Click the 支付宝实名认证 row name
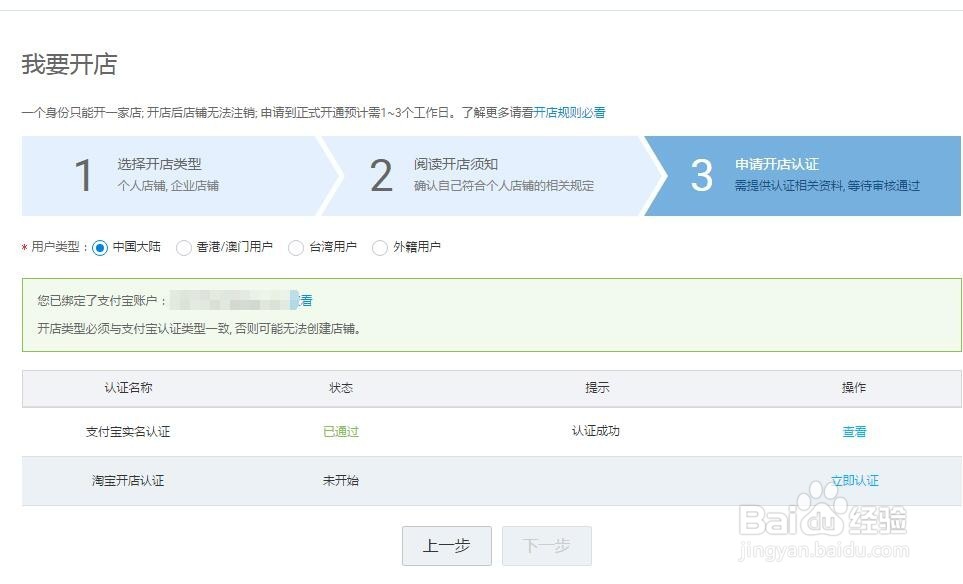963x584 pixels. (x=128, y=432)
